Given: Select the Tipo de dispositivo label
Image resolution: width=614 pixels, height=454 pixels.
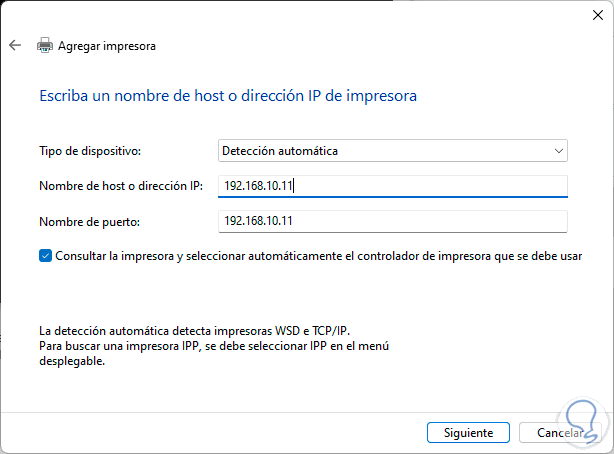Looking at the screenshot, I should coord(90,151).
